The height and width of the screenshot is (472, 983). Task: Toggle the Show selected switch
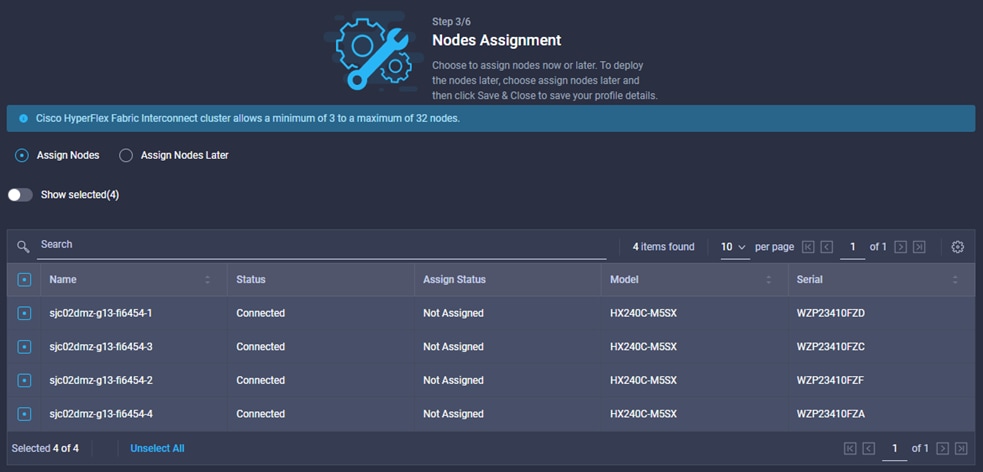(x=20, y=195)
